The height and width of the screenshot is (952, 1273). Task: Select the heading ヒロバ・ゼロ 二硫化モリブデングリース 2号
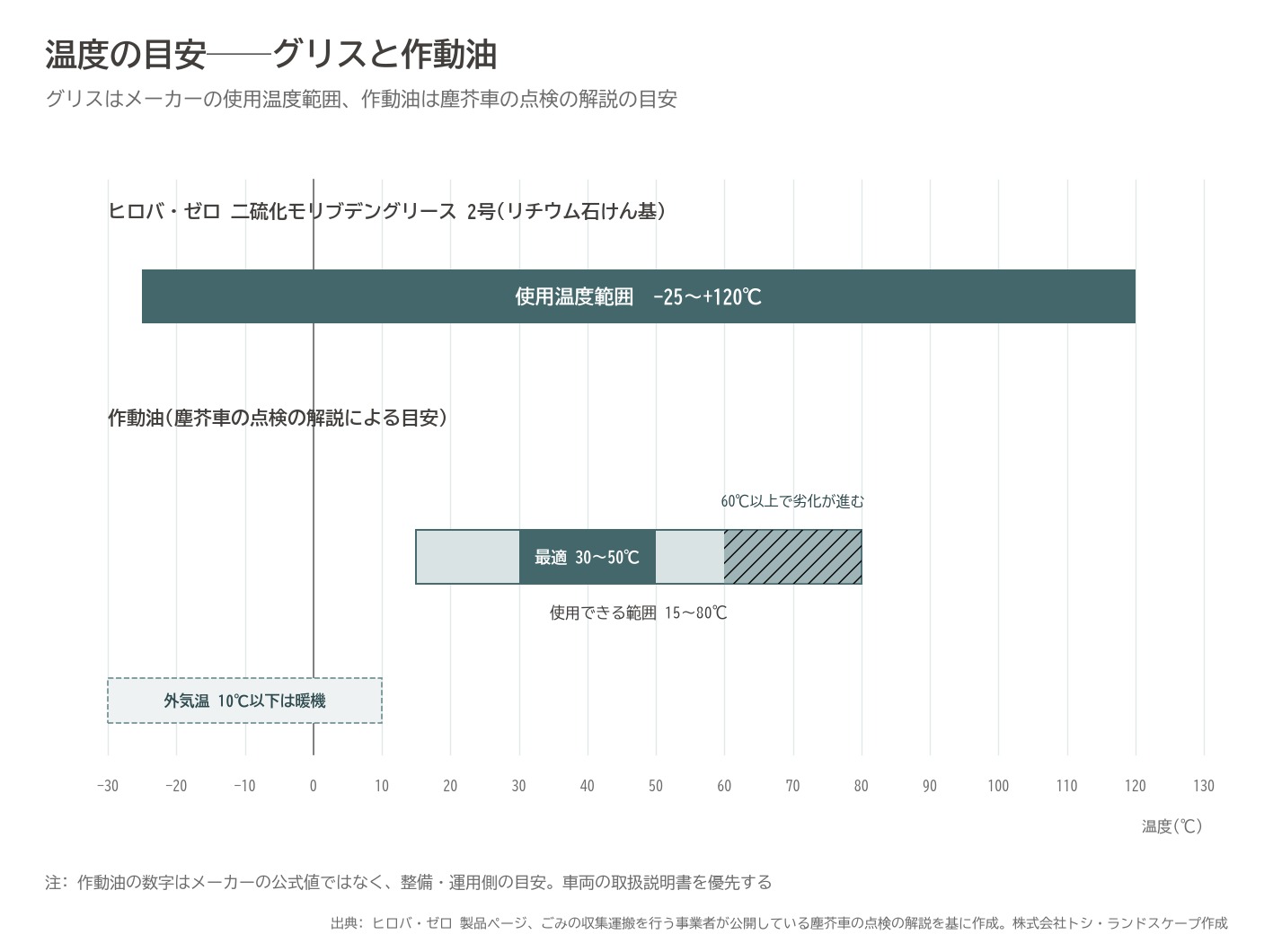387,211
